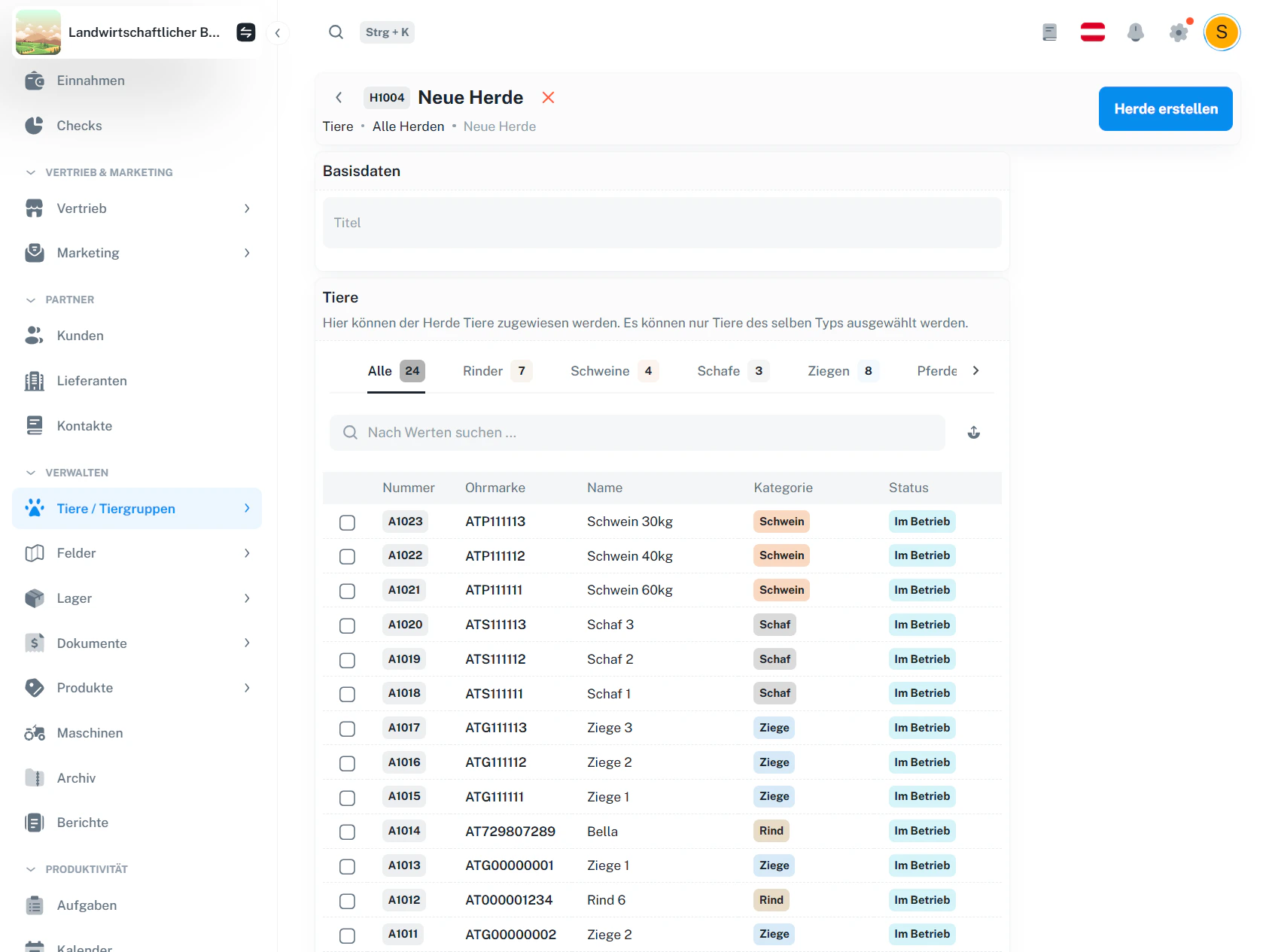Click the Produkte tag icon
This screenshot has width=1269, height=952.
tap(35, 688)
